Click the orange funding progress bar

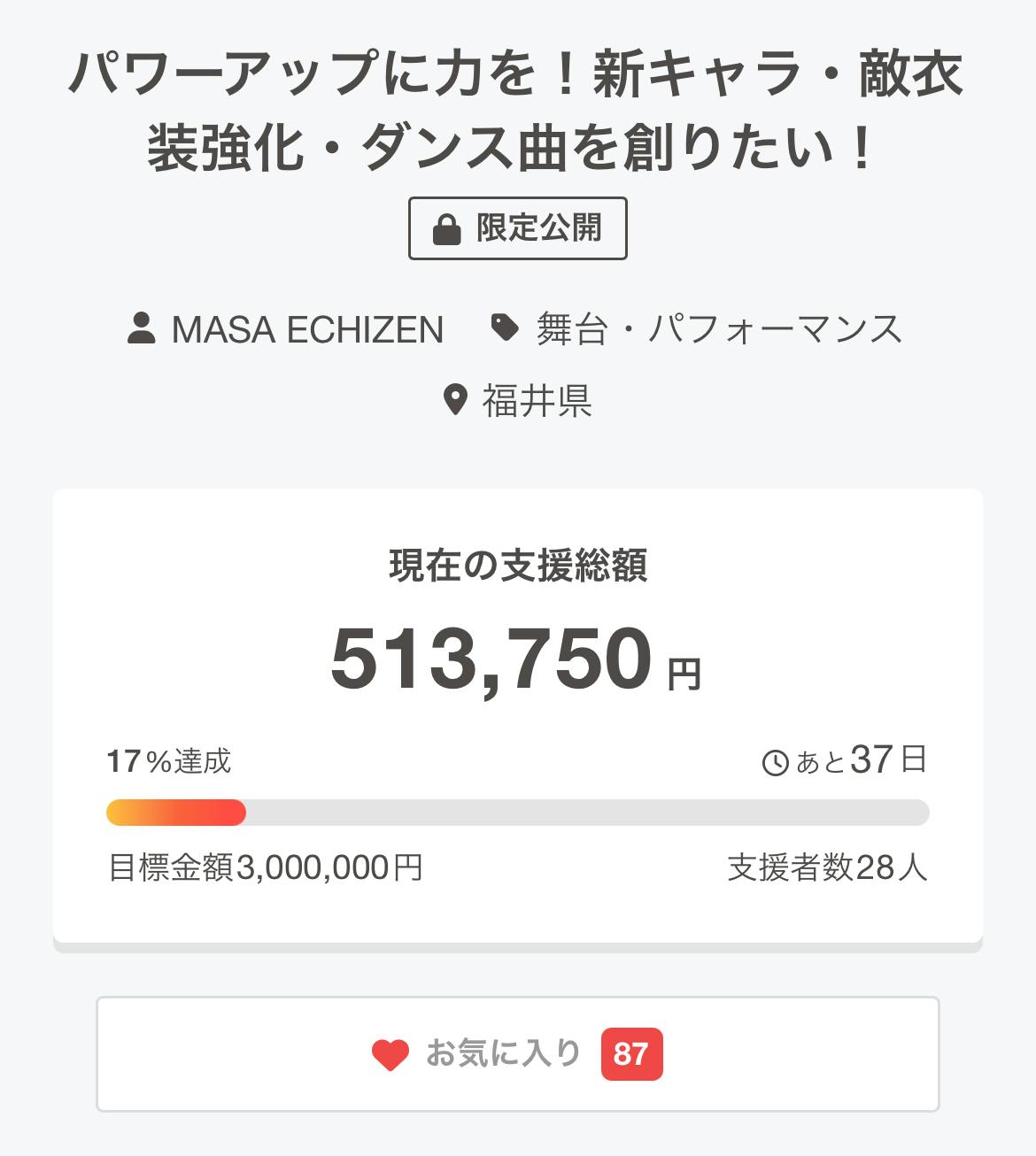(176, 813)
